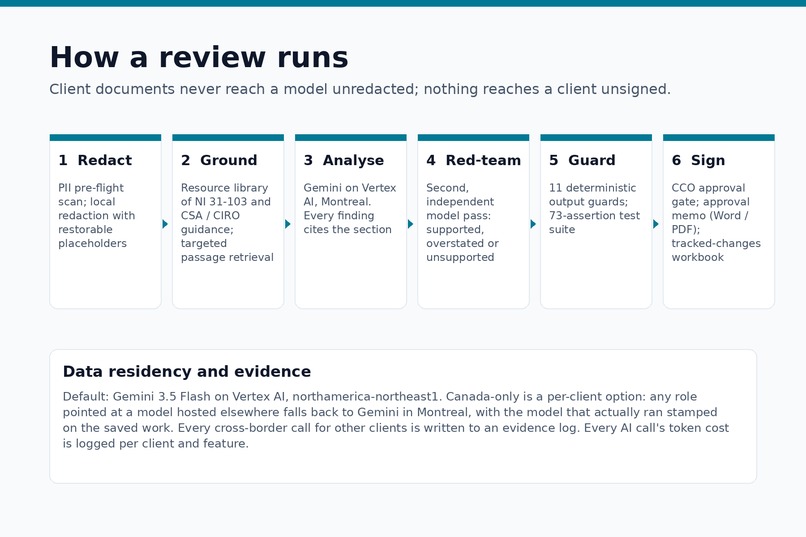806x537 pixels.
Task: Select the 'Data residency and evidence' heading
Action: (187, 371)
